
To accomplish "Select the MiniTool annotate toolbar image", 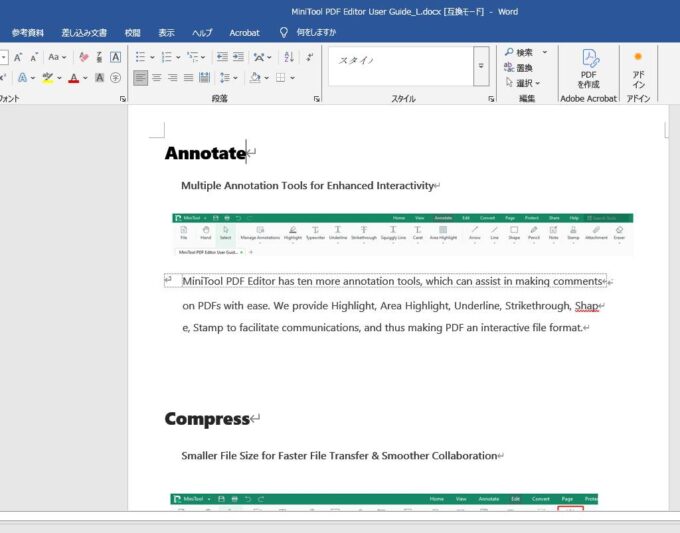I will click(402, 234).
